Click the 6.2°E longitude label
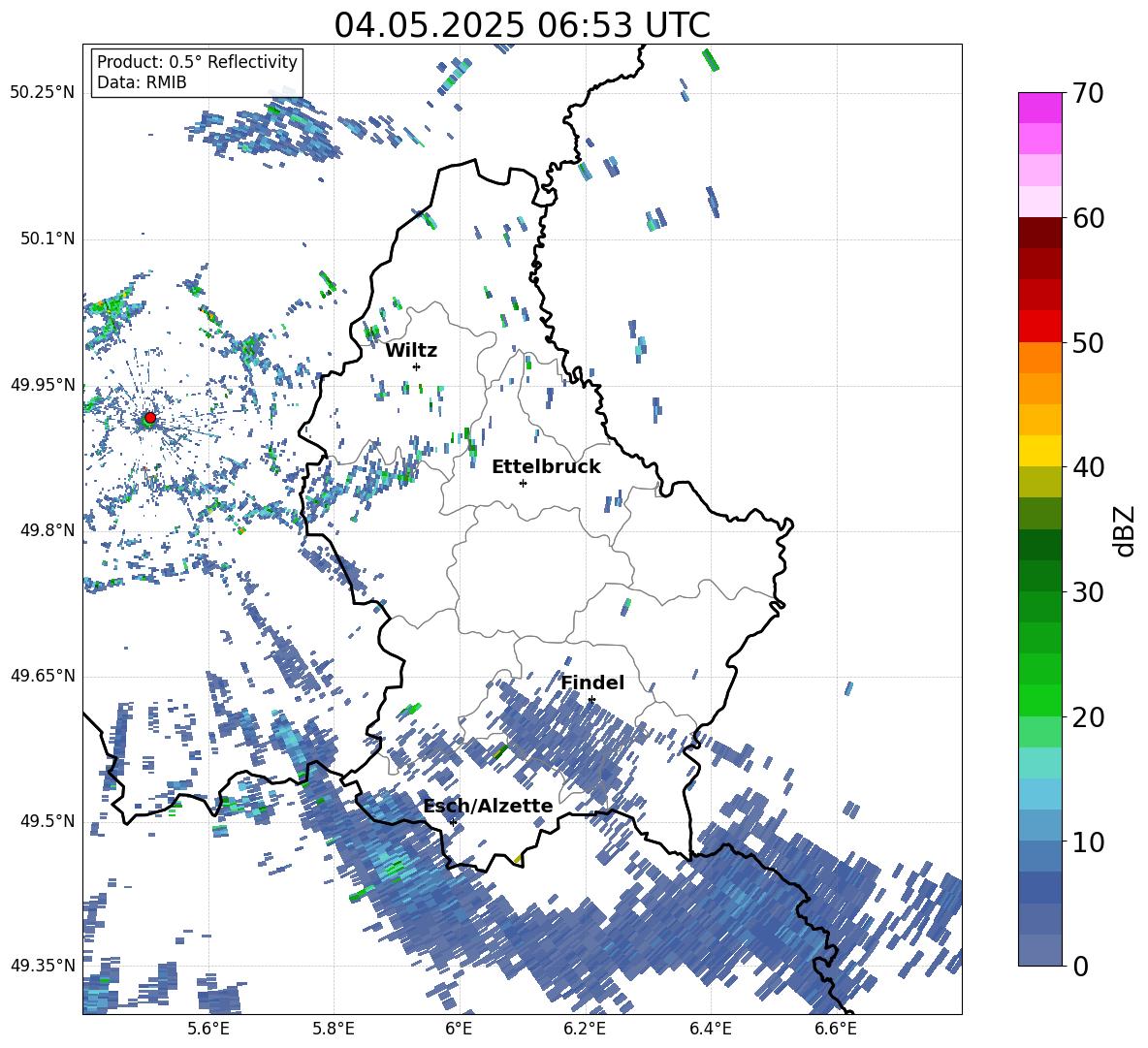This screenshot has width=1148, height=1048. (x=585, y=1029)
